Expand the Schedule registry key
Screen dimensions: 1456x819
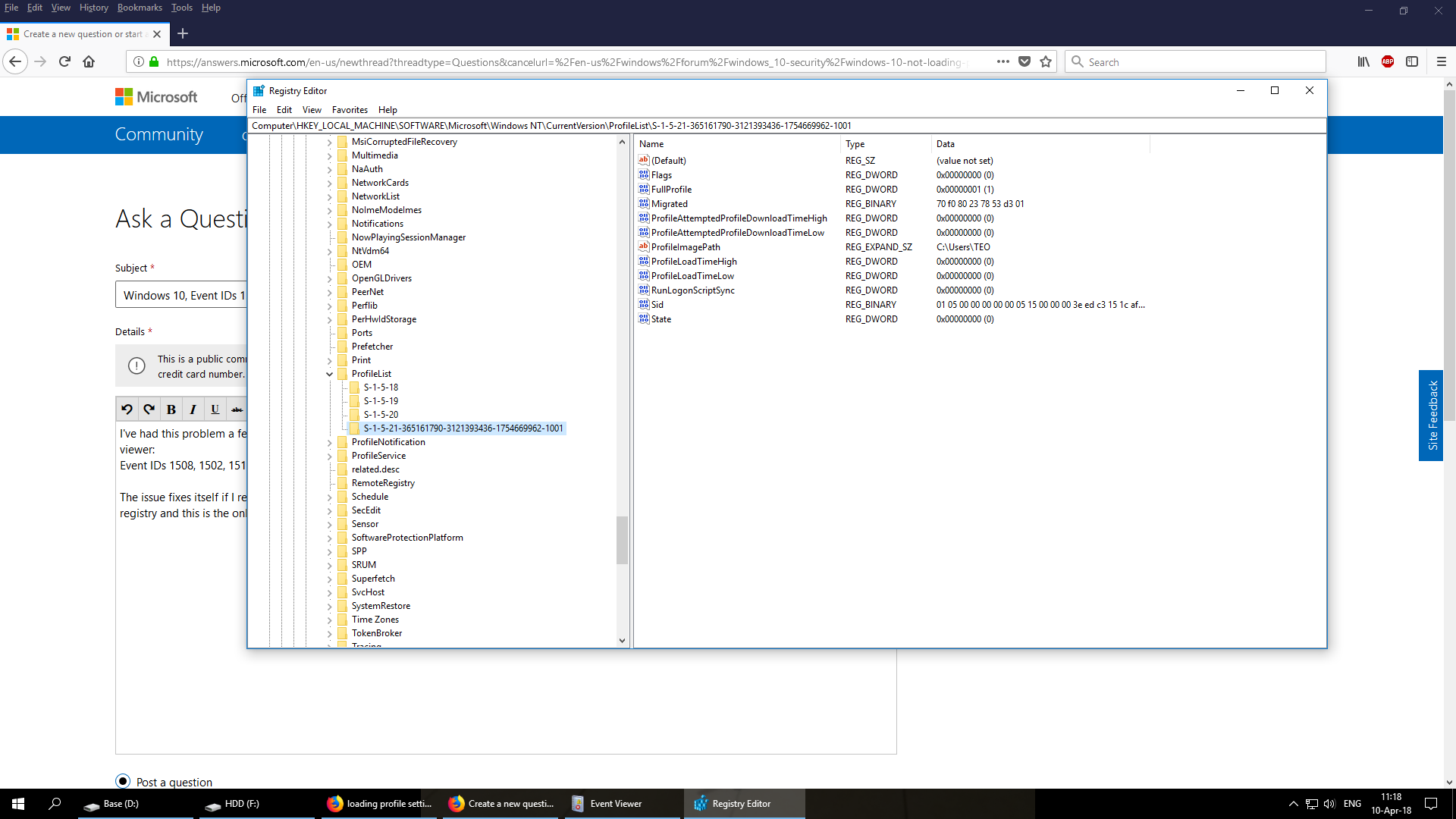pos(330,497)
